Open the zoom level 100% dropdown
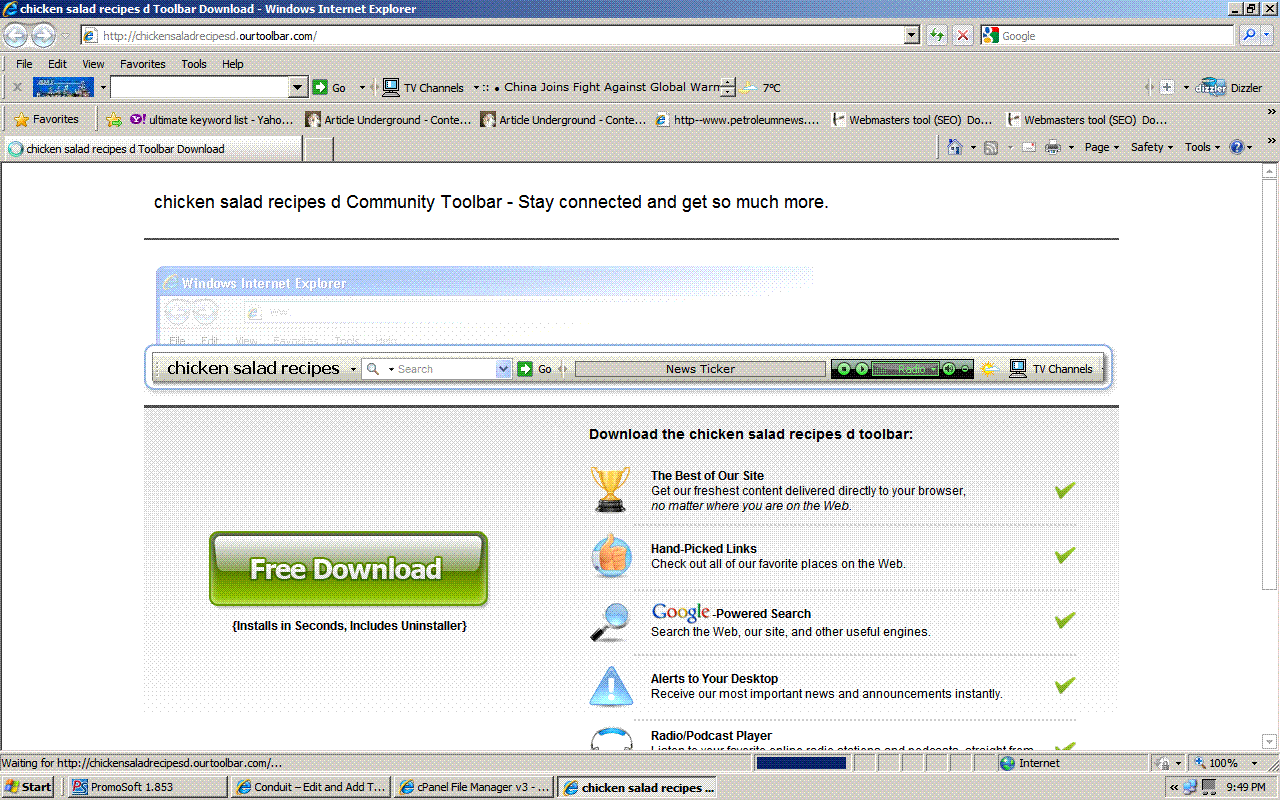 (x=1254, y=763)
